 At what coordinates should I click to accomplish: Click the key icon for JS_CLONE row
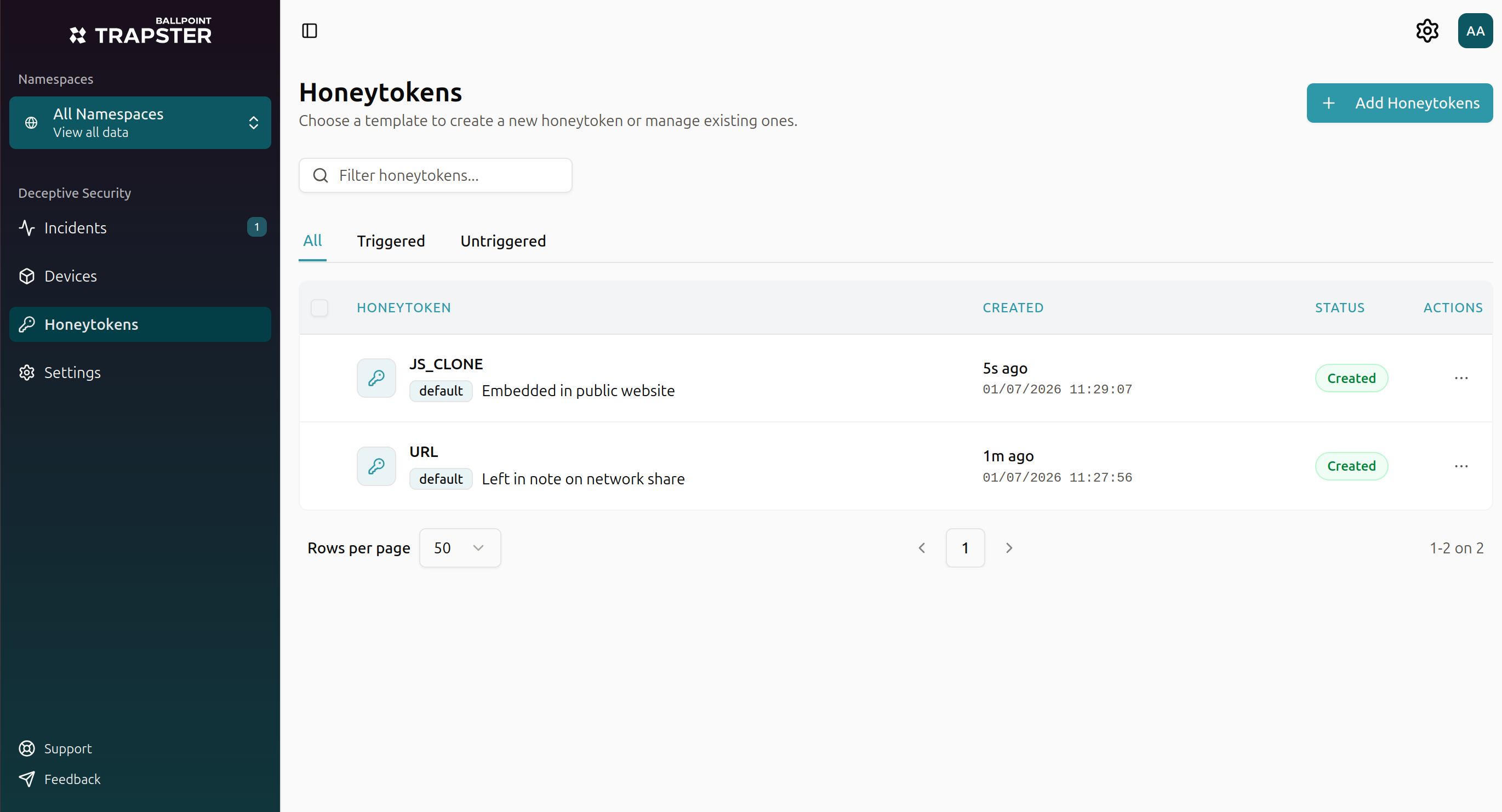point(376,378)
